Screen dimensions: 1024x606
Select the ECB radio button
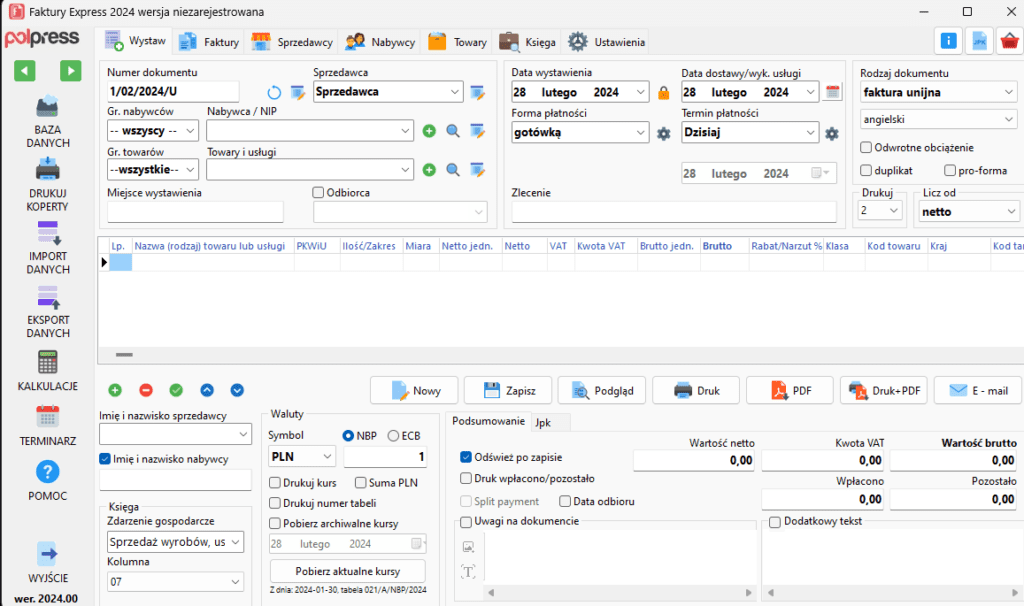(393, 435)
